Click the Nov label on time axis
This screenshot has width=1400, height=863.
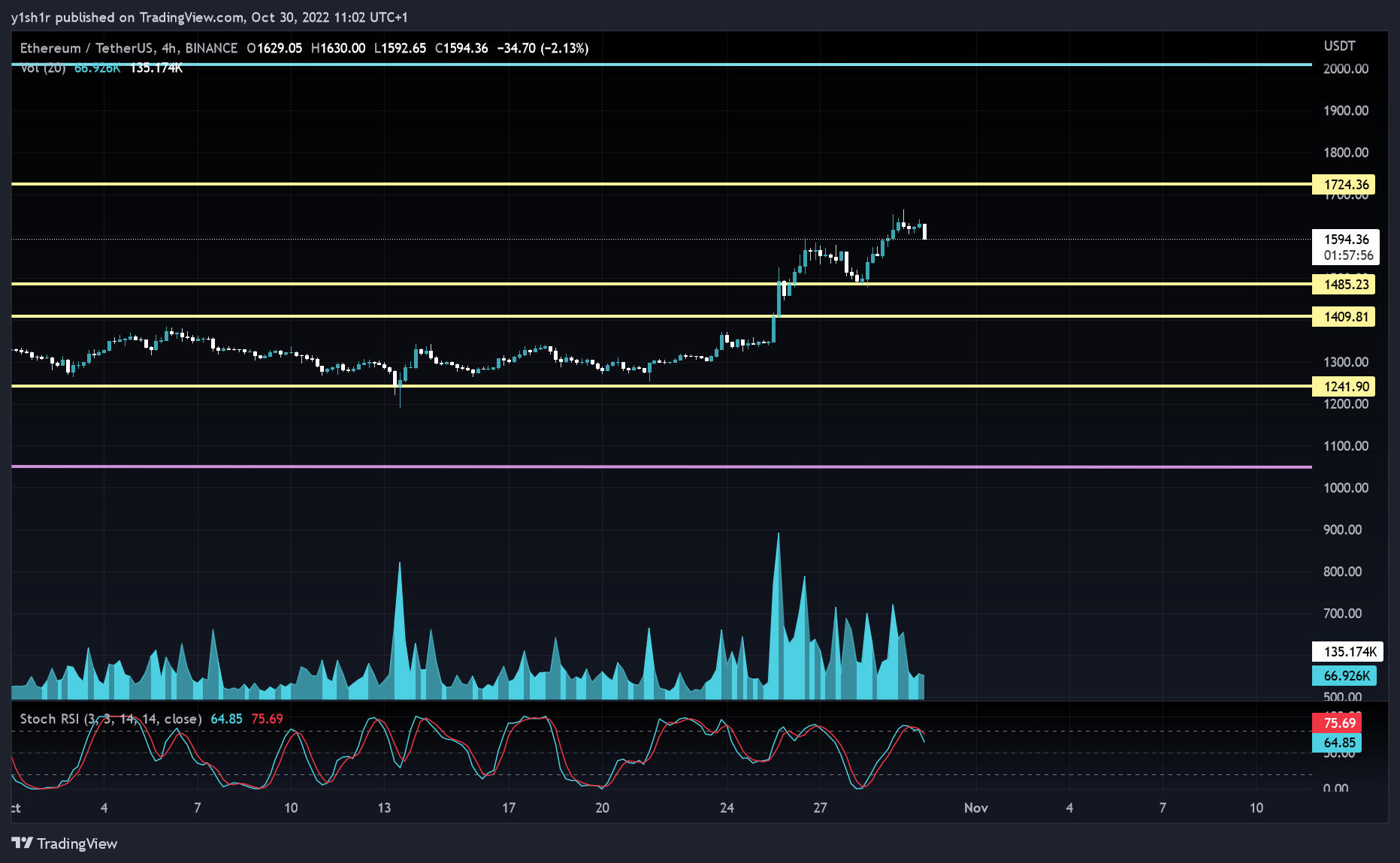click(976, 808)
